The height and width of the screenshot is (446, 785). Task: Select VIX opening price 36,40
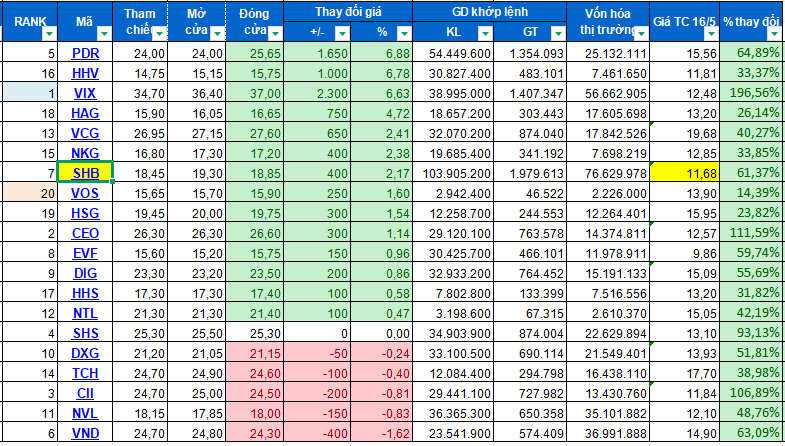(x=196, y=93)
